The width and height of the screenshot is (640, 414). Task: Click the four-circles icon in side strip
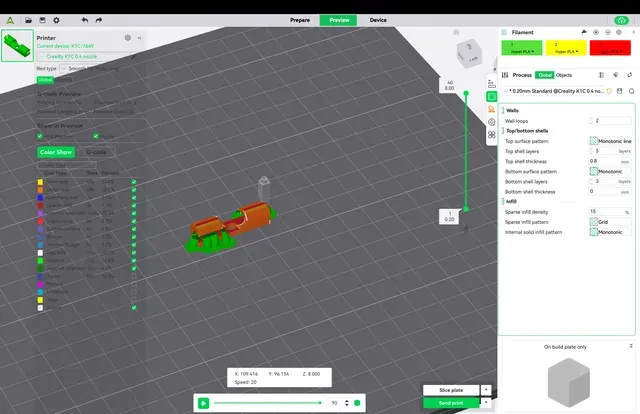491,135
